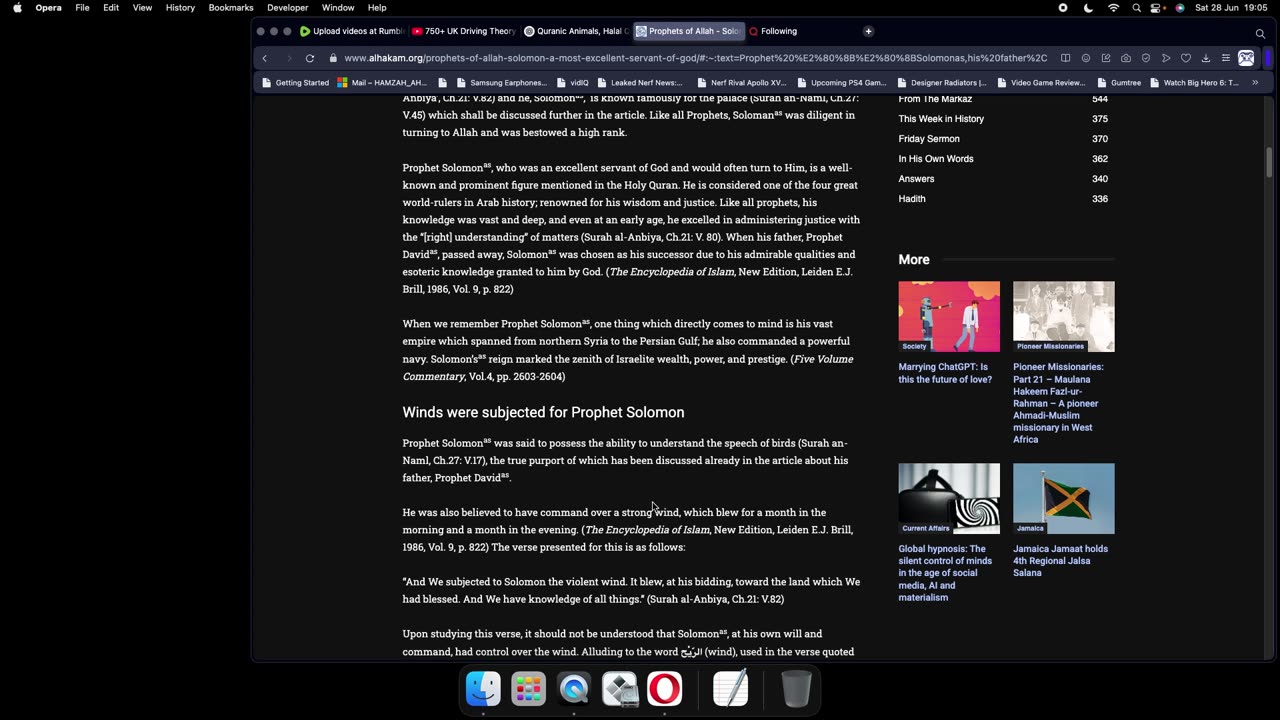The image size is (1280, 720).
Task: Open the shield ad-blocker icon
Action: tap(1145, 58)
